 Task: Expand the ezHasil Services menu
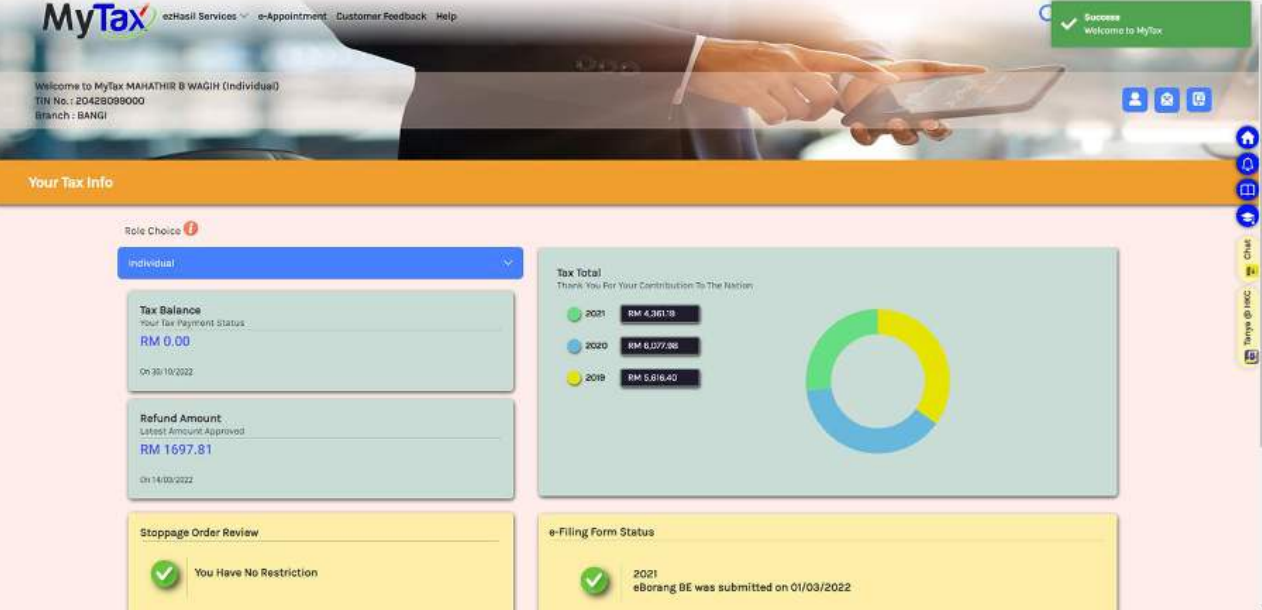coord(205,17)
